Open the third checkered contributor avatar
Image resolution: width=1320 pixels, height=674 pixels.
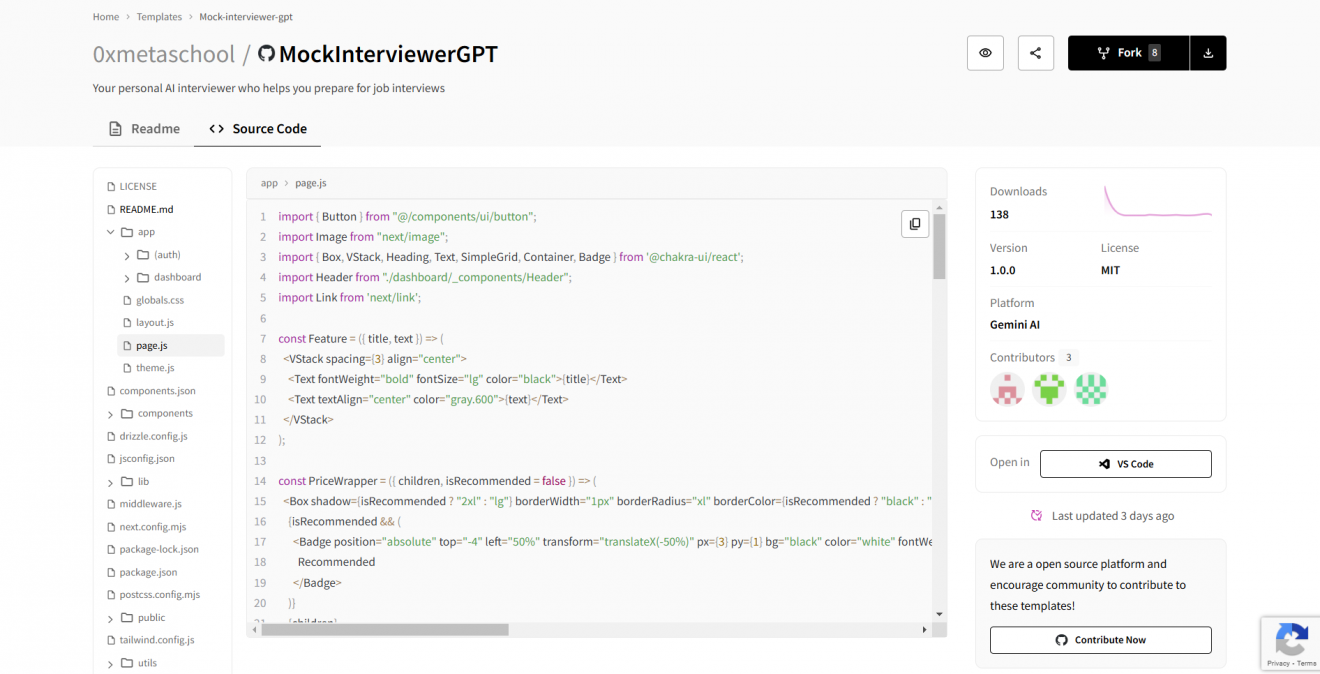(1091, 389)
